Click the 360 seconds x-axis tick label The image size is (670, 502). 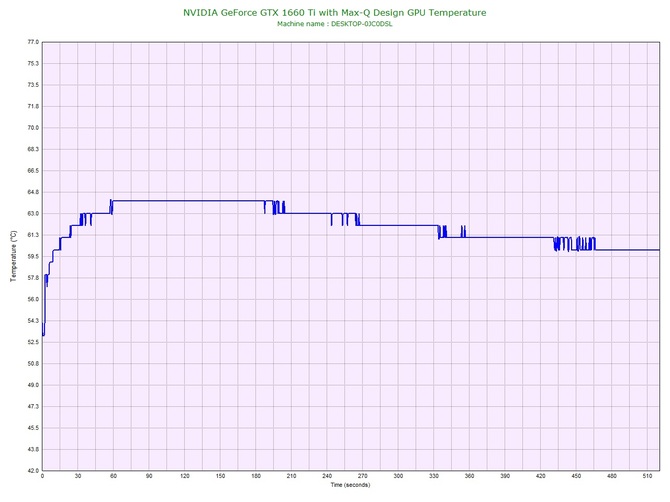(469, 476)
